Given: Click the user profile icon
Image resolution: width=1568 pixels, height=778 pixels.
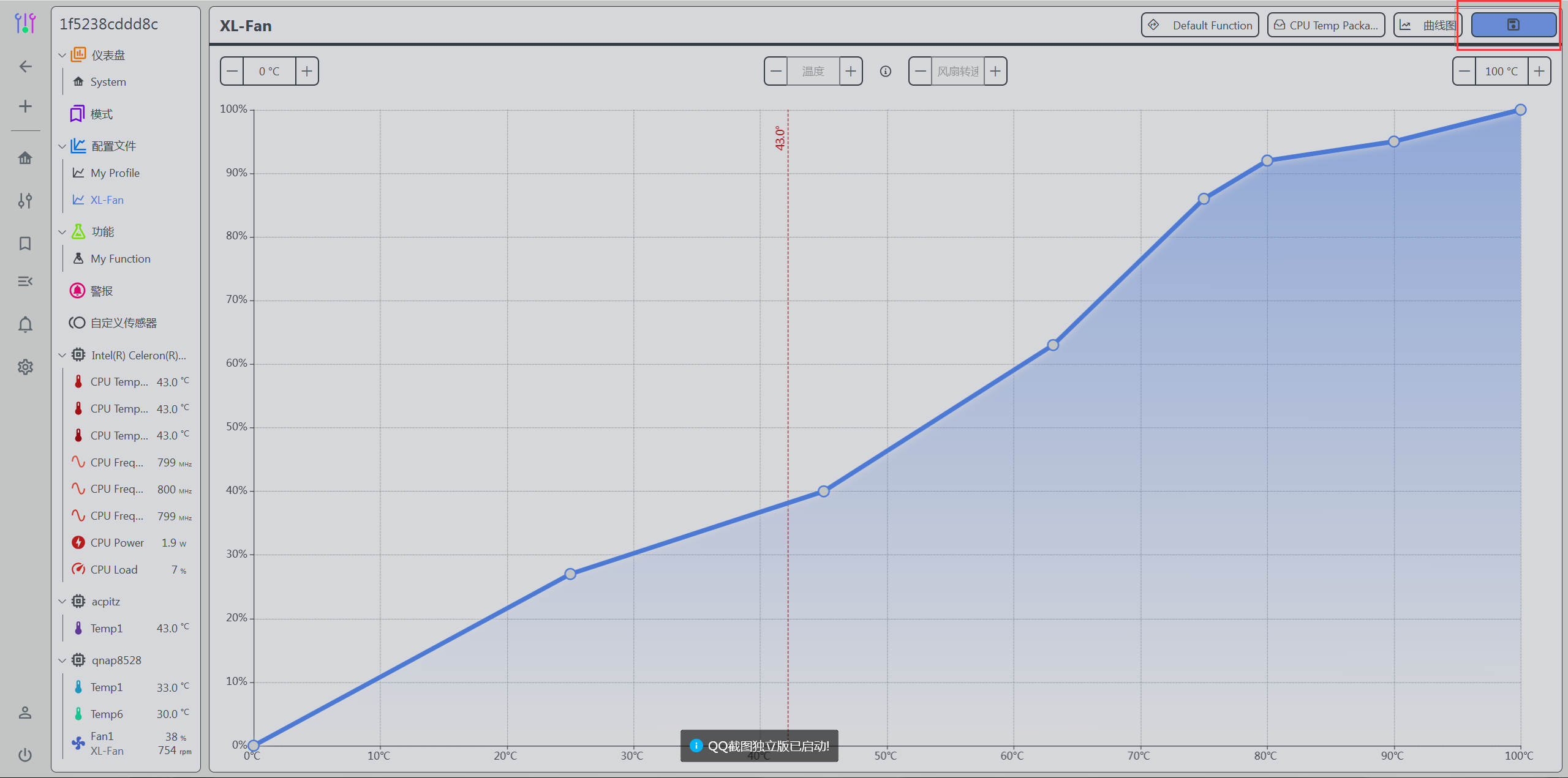Looking at the screenshot, I should 25,713.
